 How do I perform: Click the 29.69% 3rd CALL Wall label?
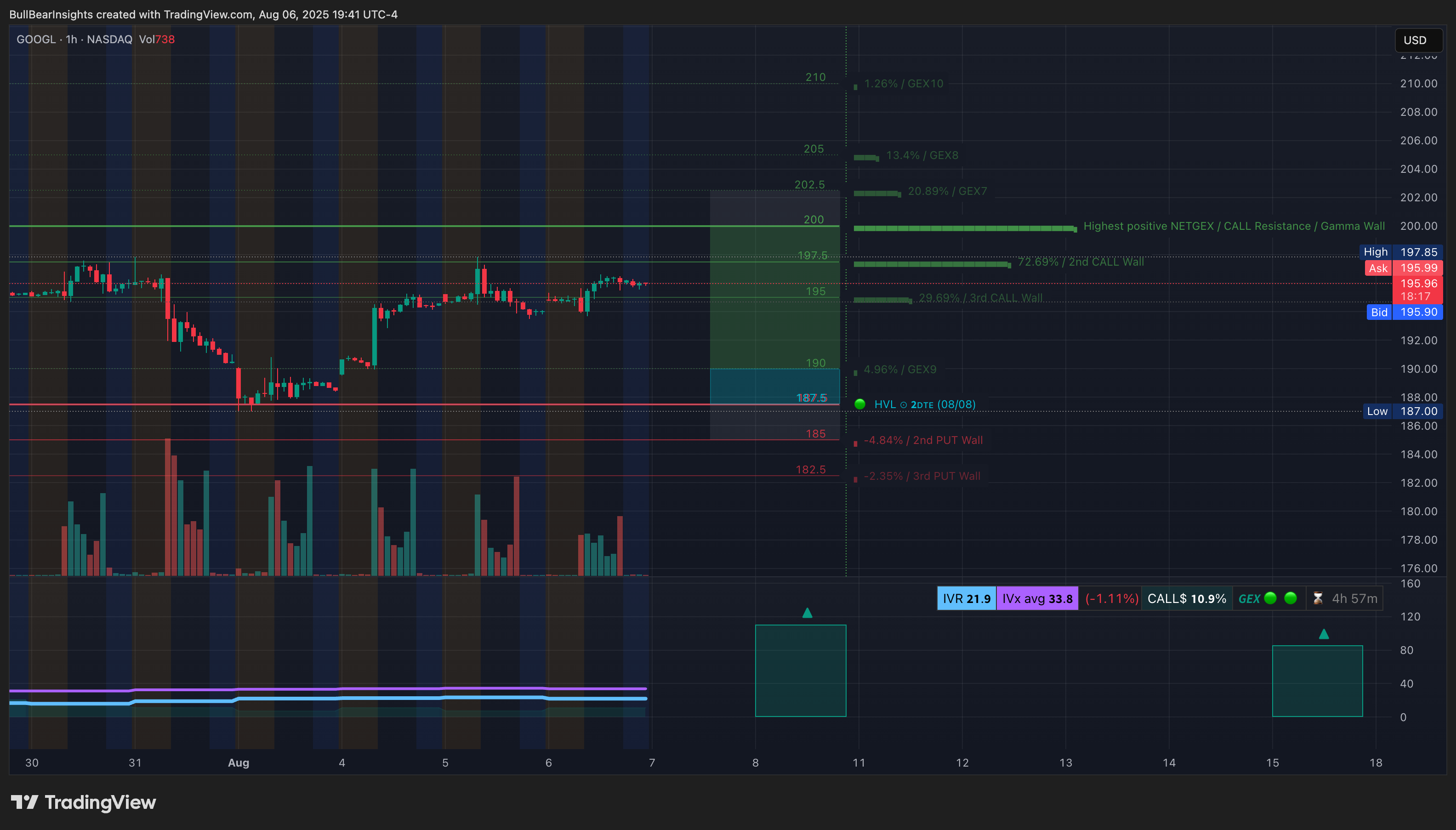[x=981, y=297]
